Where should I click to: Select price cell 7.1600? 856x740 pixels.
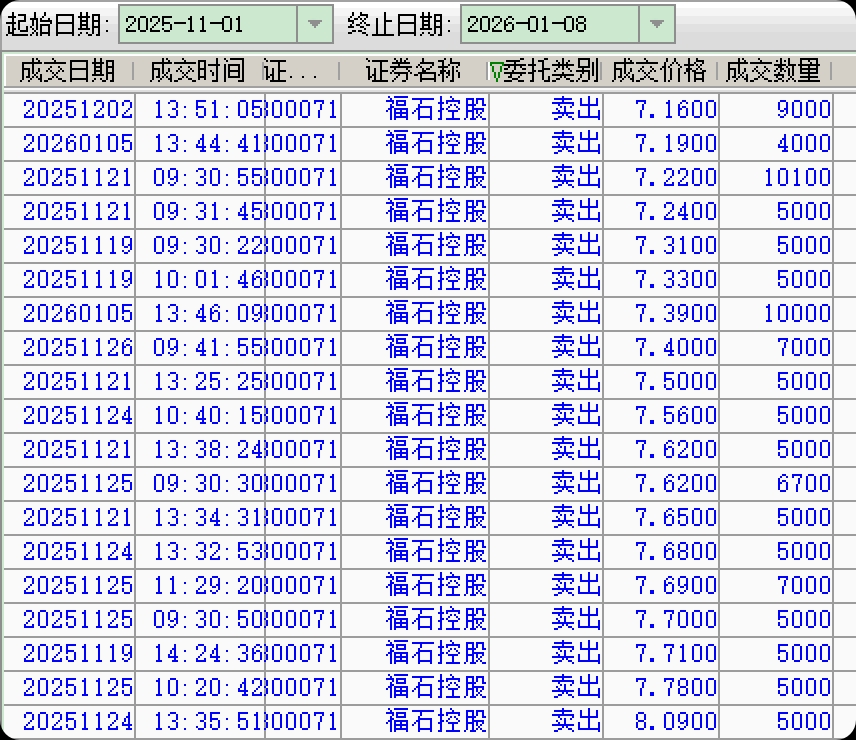[x=661, y=110]
